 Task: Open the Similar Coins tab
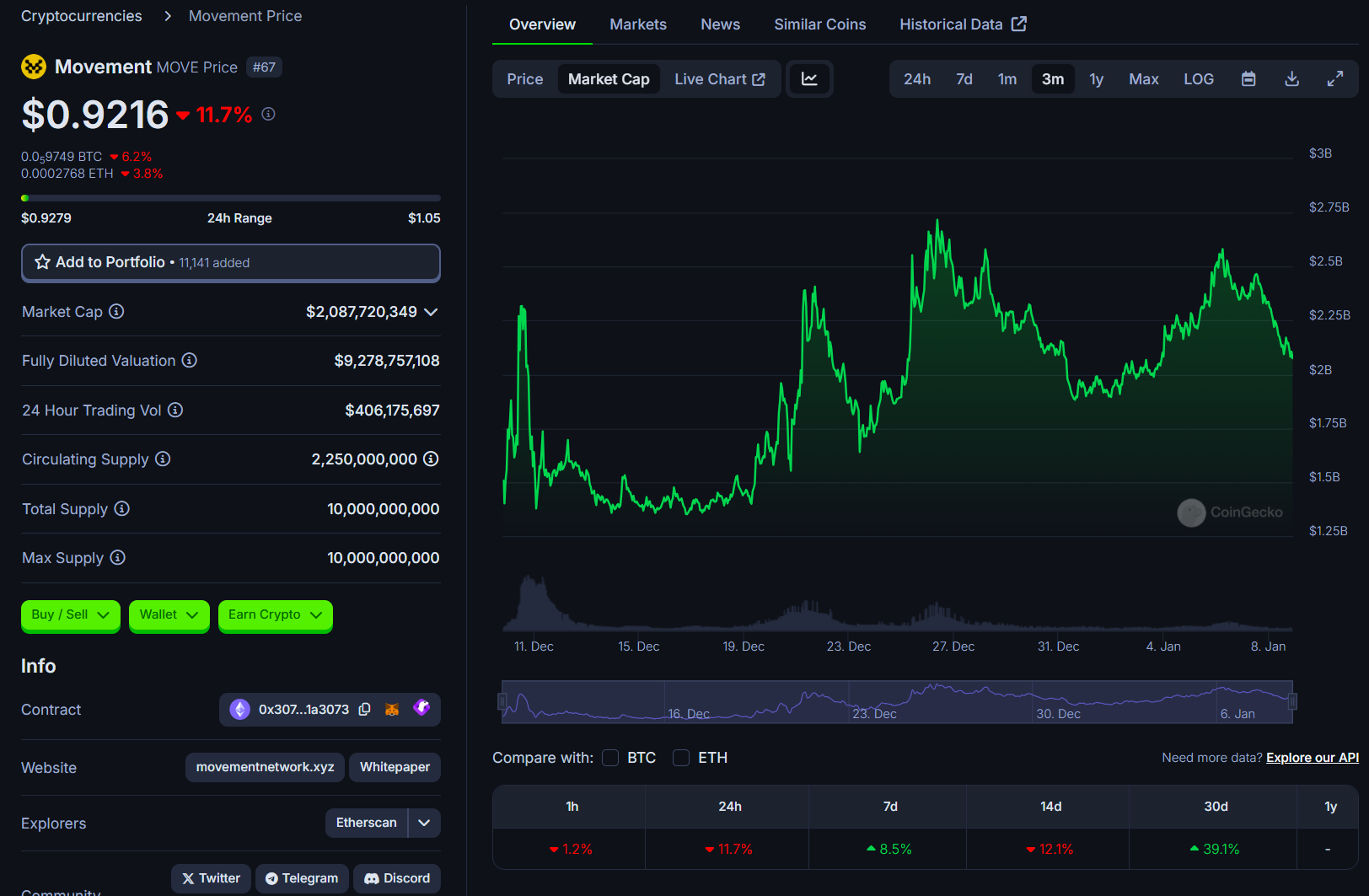click(820, 24)
